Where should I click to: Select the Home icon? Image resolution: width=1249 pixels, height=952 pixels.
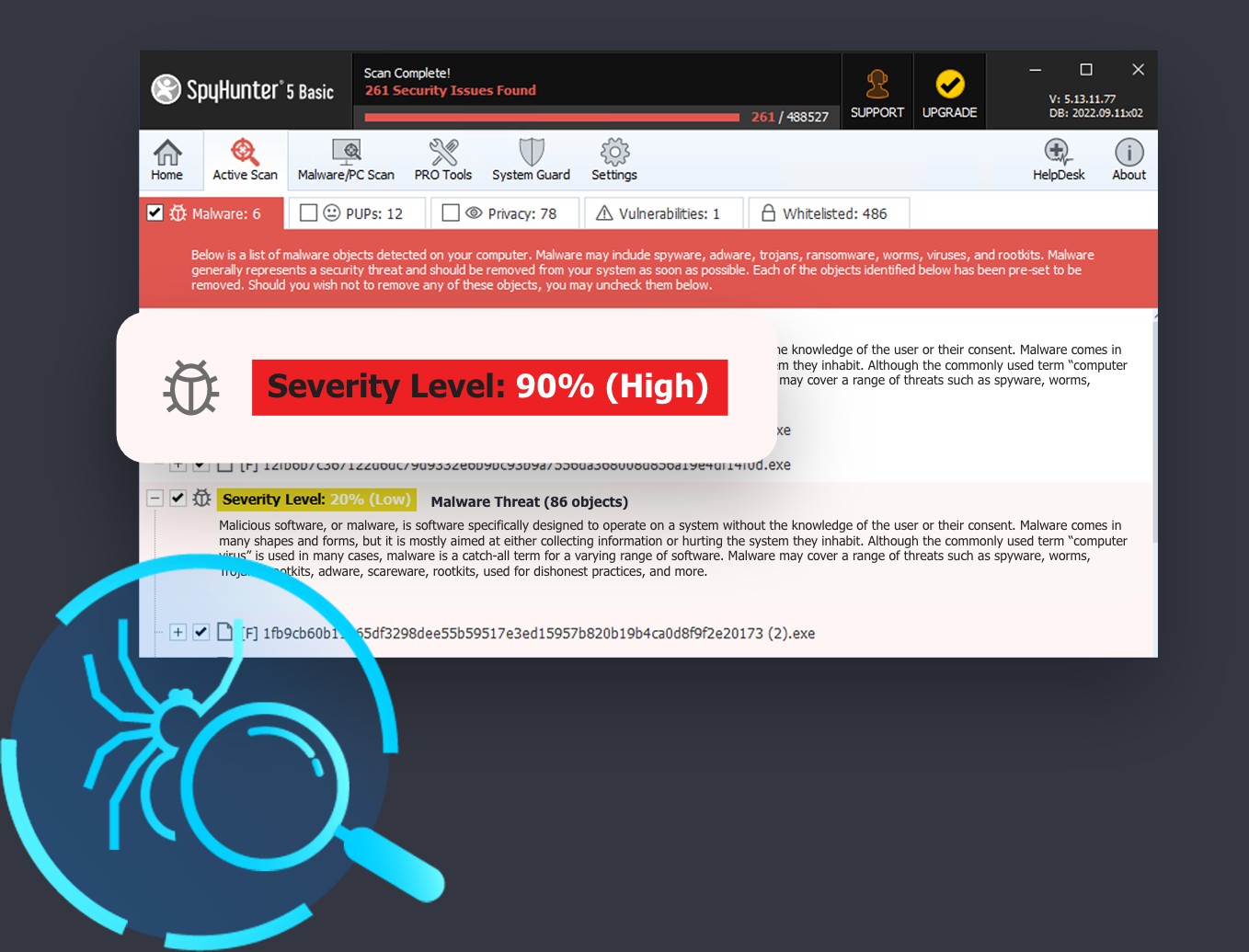(167, 158)
